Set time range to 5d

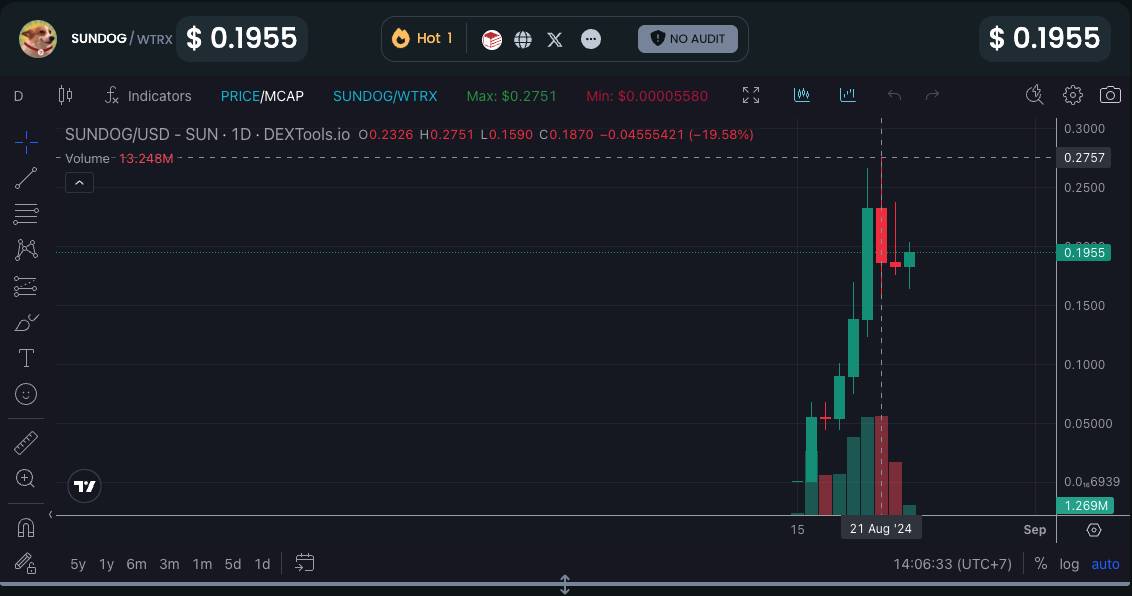tap(232, 564)
